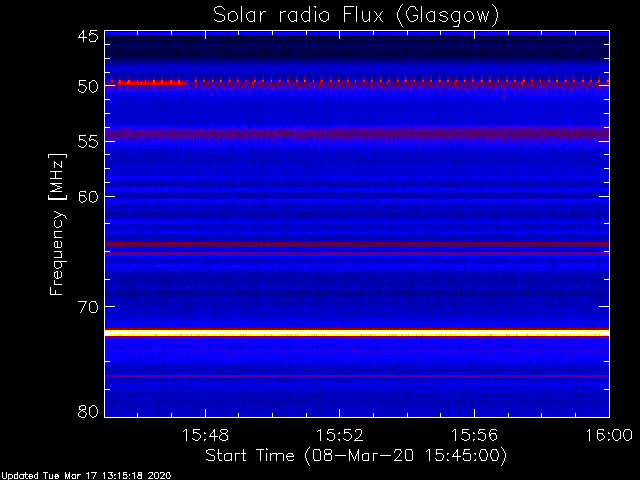The image size is (640, 480).
Task: Click the '16:00' time tick label
Action: [x=609, y=435]
